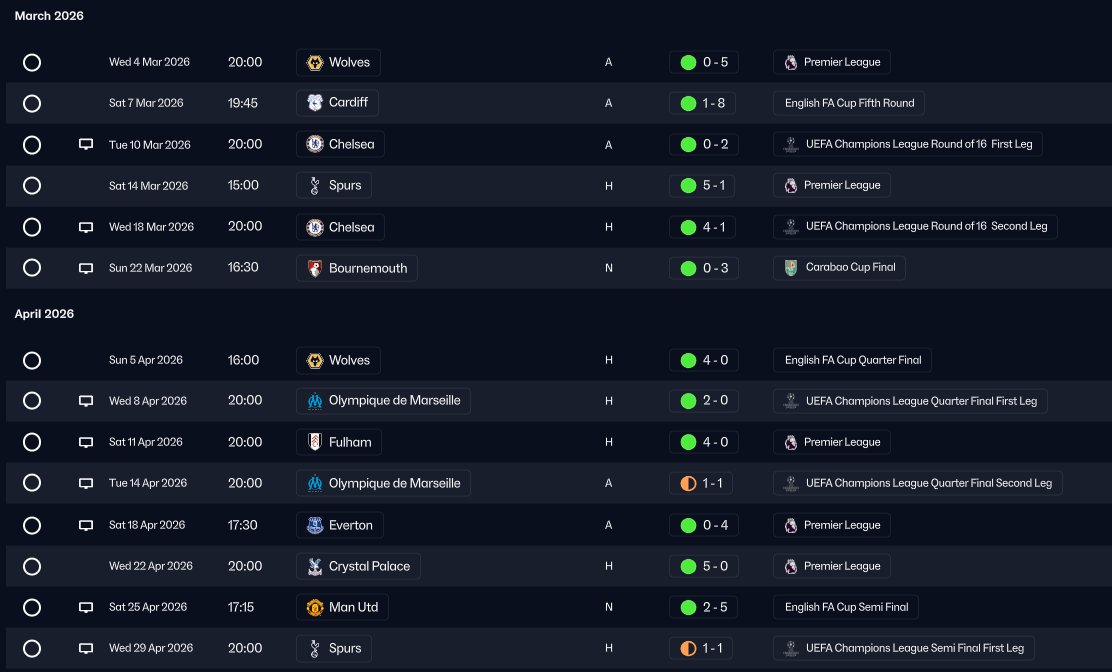Open the English FA Cup Quarter Final competition
This screenshot has width=1112, height=672.
[x=852, y=360]
